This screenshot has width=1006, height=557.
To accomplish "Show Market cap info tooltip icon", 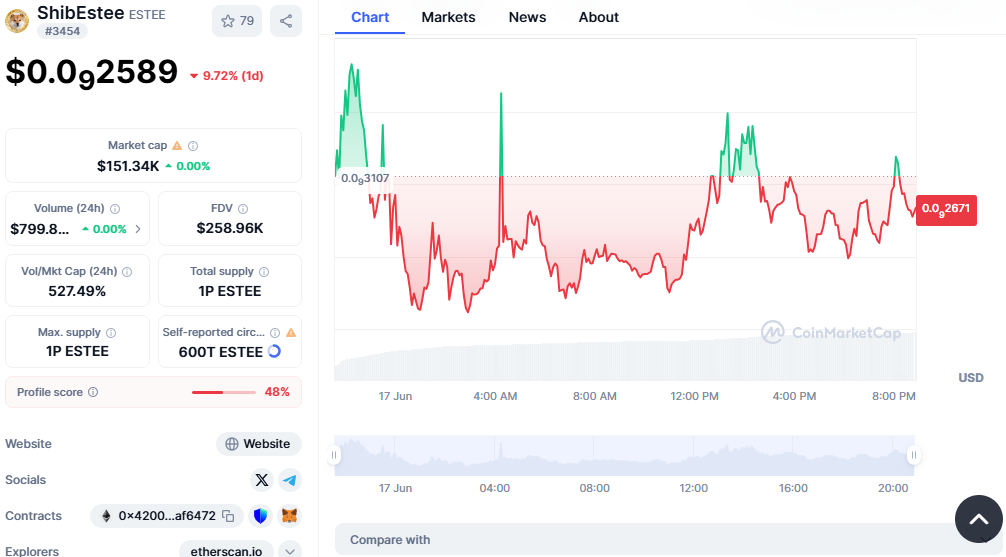I will (x=193, y=146).
